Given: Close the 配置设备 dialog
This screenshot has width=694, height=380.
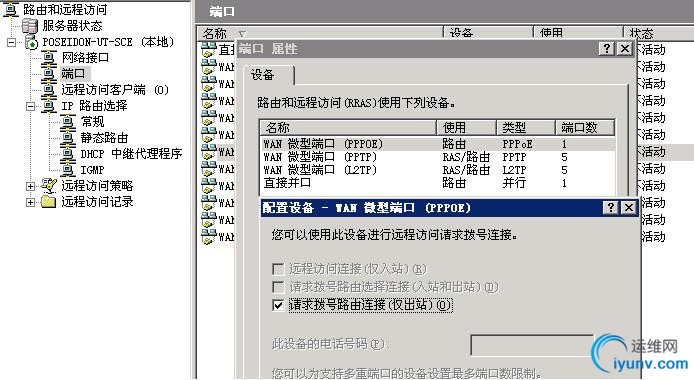Looking at the screenshot, I should [628, 207].
